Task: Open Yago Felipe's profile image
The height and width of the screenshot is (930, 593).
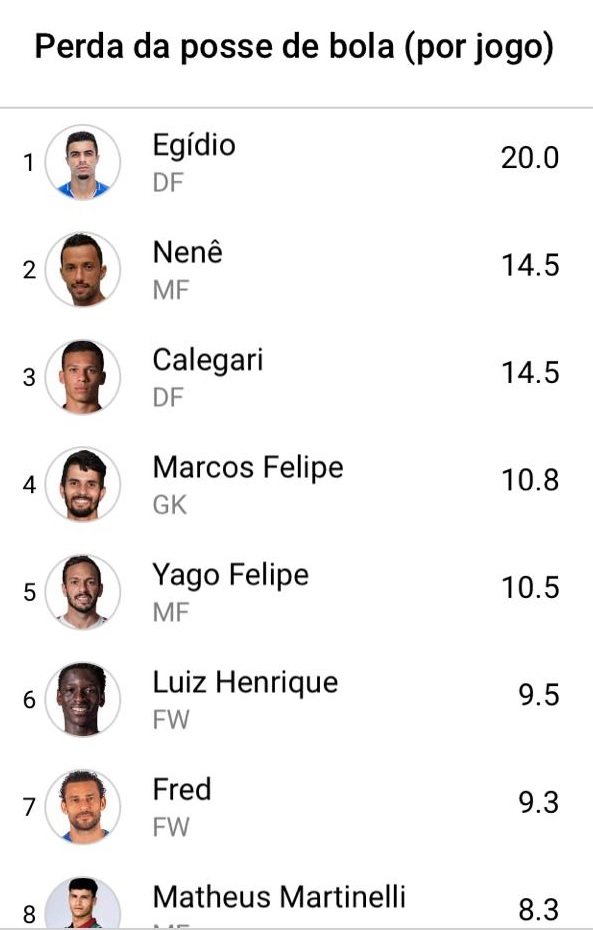Action: (x=83, y=591)
